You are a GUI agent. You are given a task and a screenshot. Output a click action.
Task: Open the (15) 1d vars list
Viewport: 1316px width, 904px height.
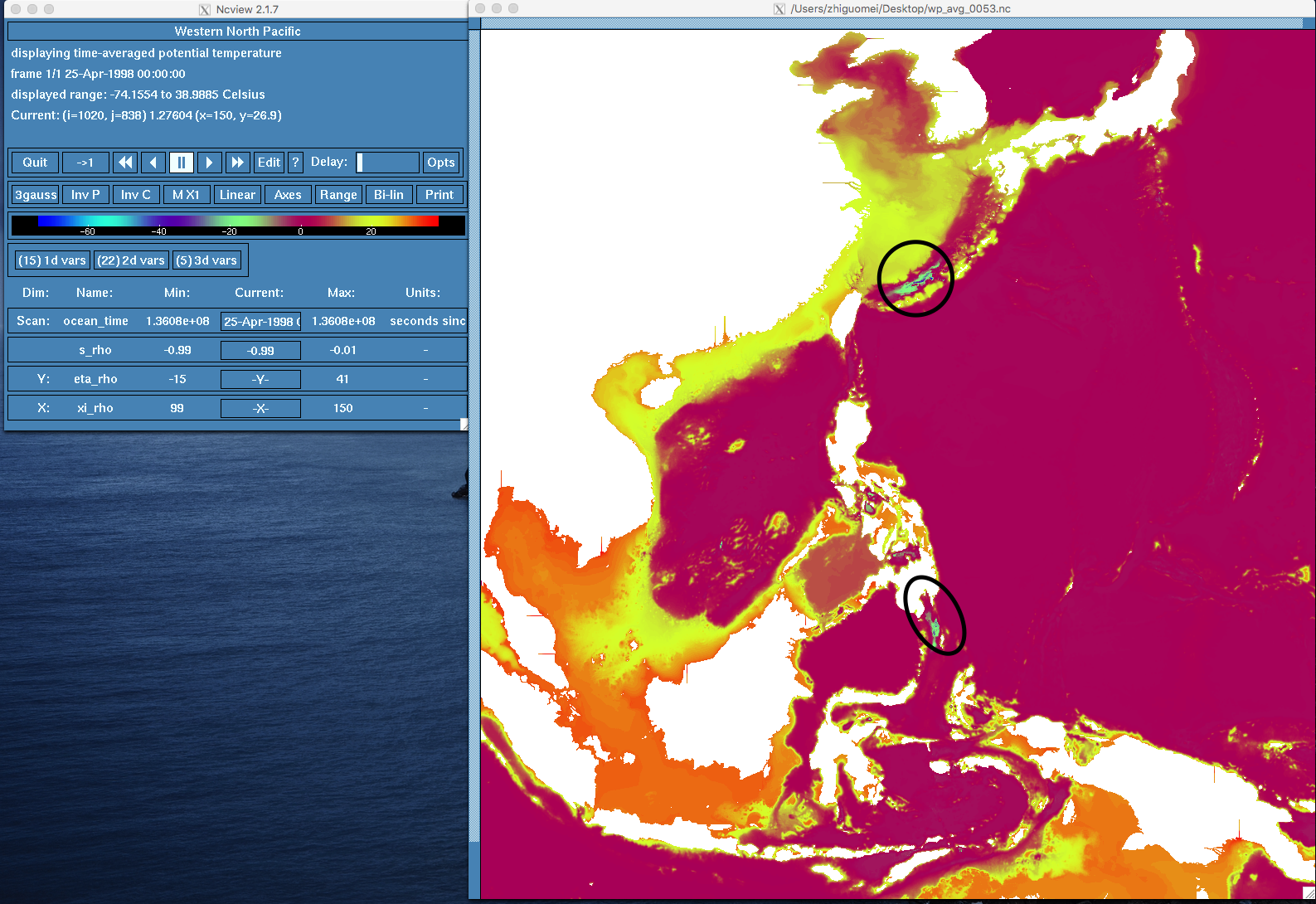point(52,260)
